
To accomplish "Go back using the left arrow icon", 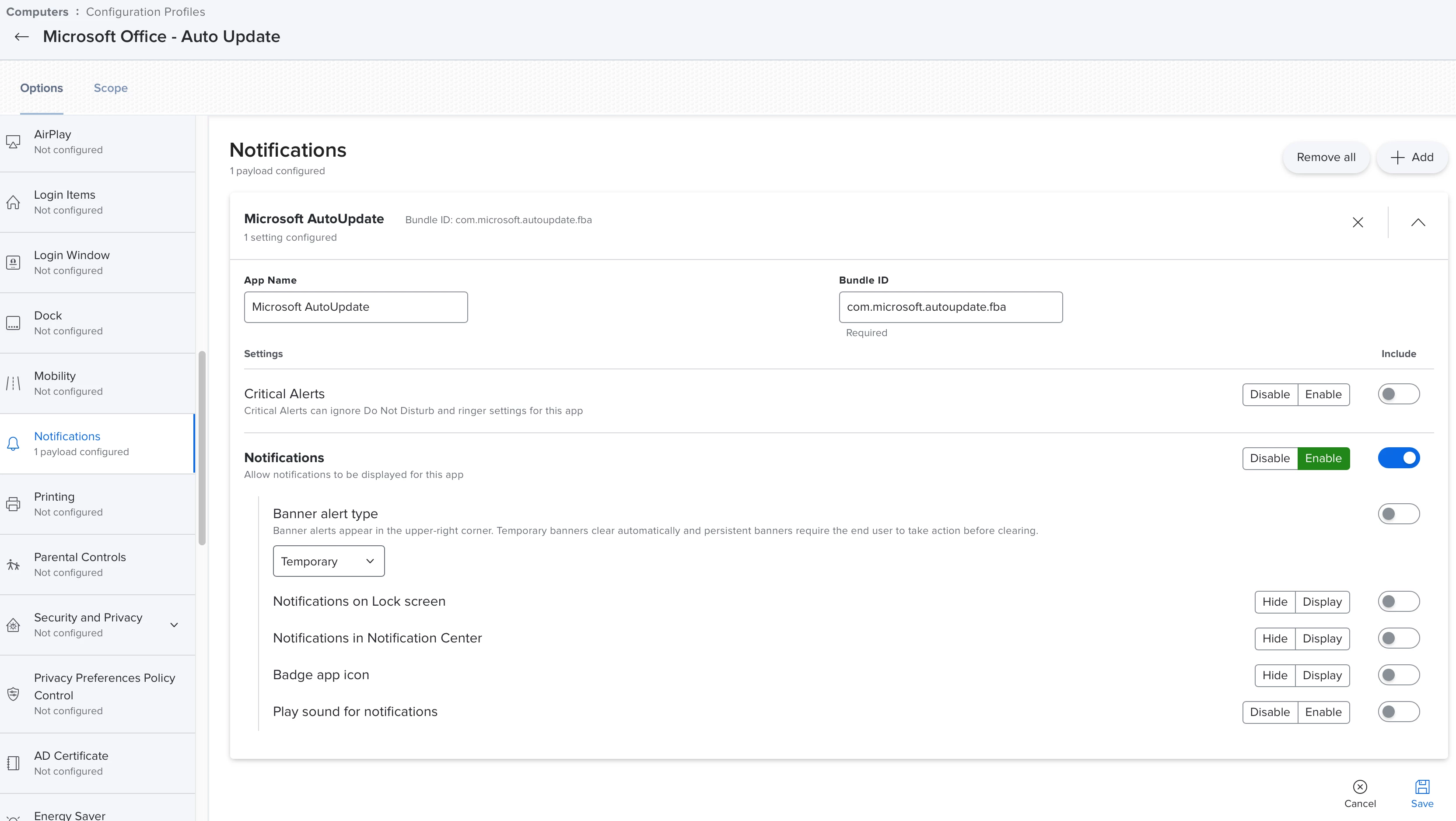I will 21,37.
